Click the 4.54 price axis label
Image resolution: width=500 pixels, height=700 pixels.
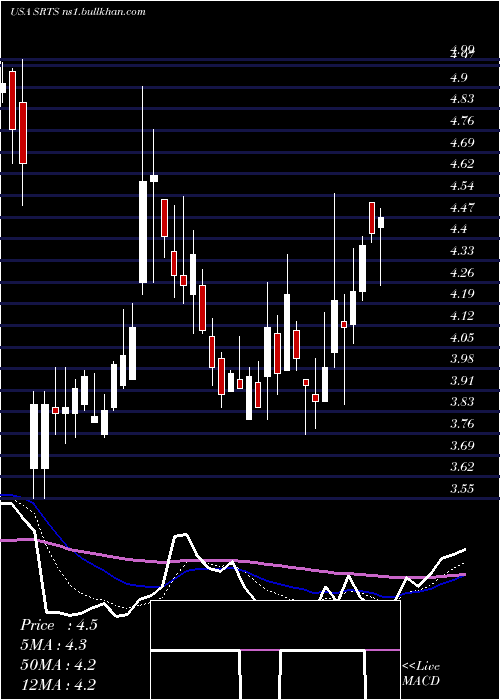click(x=462, y=186)
